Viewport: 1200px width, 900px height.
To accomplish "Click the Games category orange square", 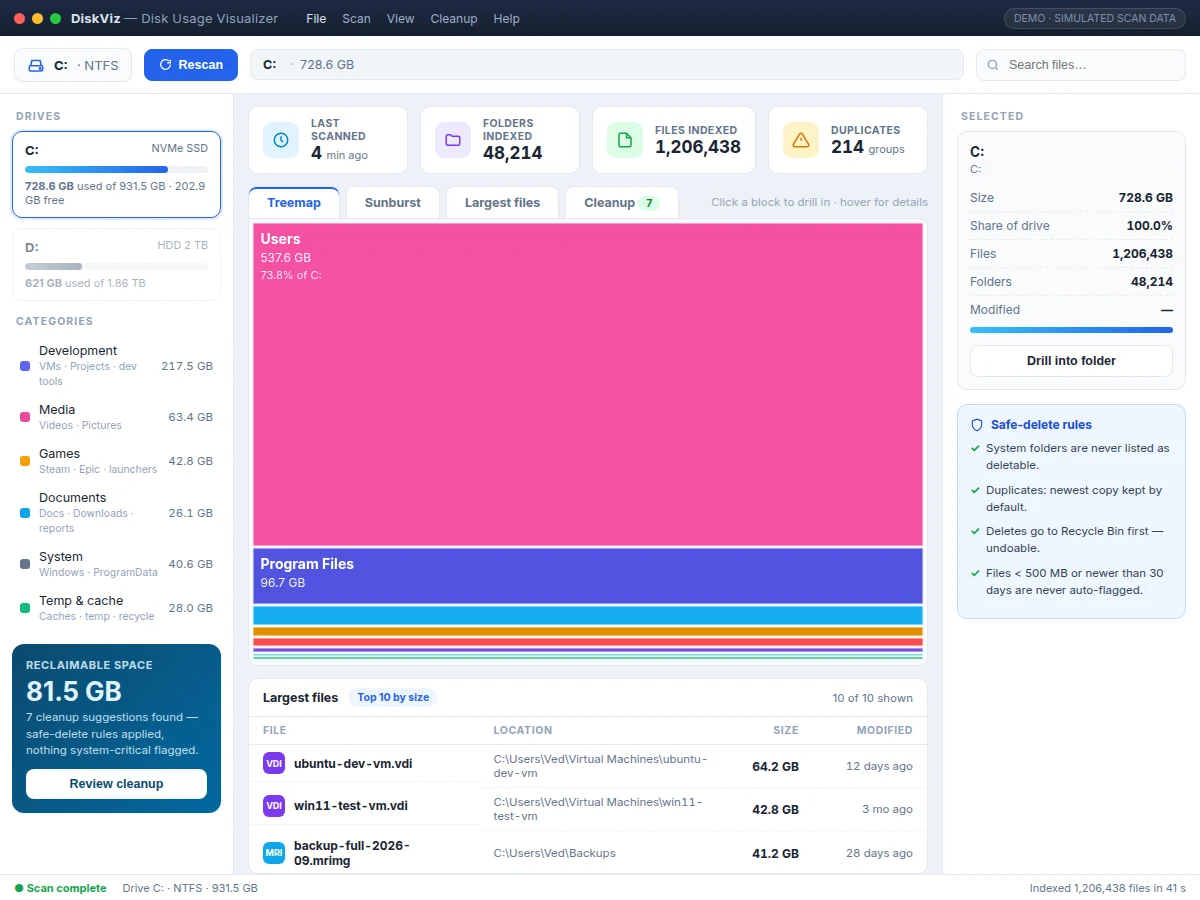I will 25,461.
